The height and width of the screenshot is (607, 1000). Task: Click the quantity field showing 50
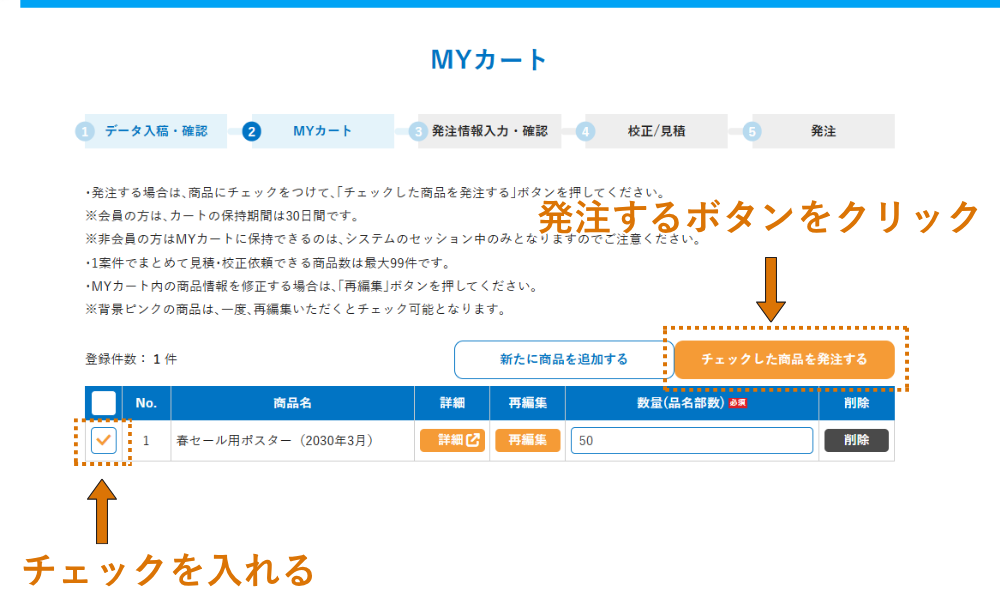pyautogui.click(x=692, y=441)
